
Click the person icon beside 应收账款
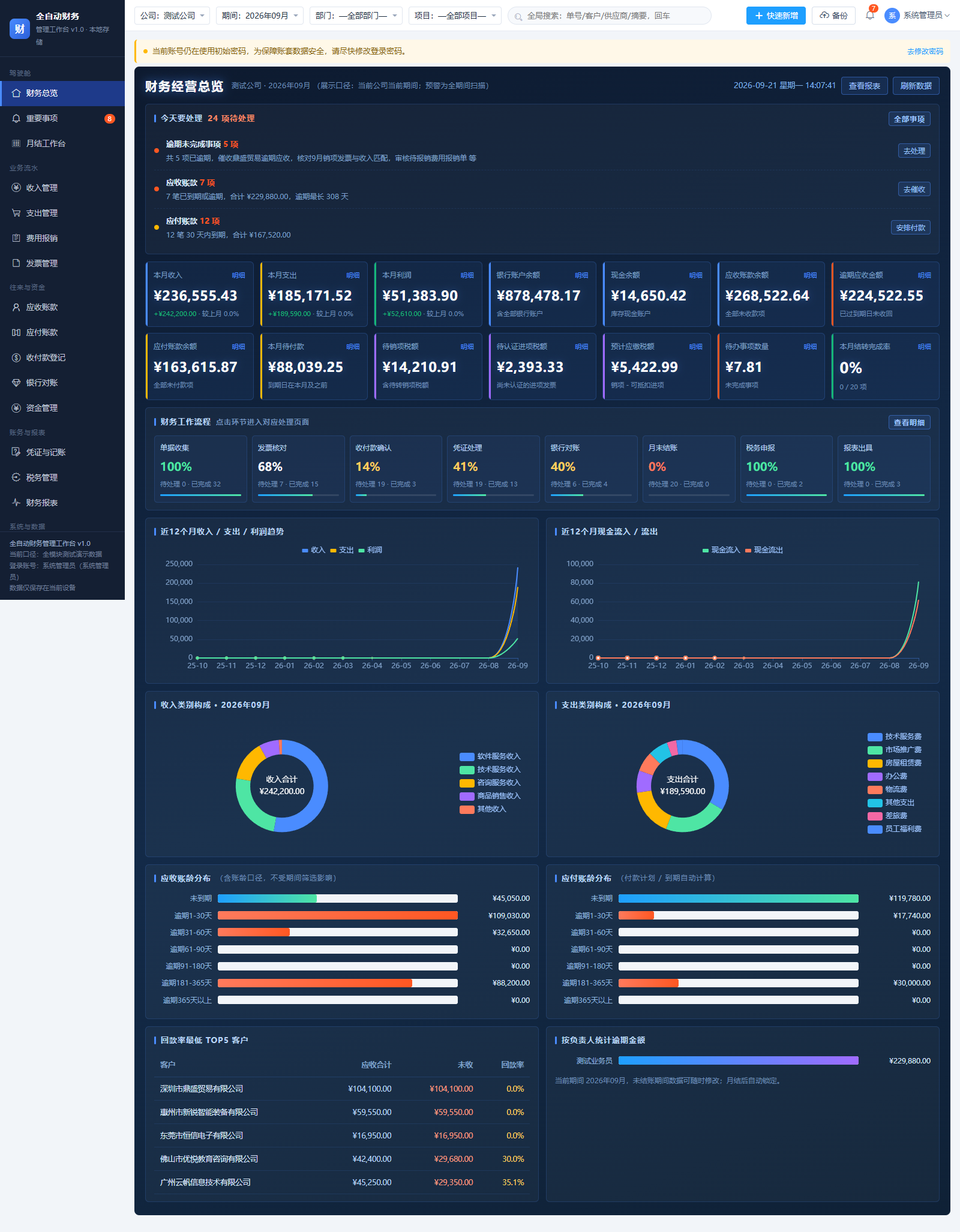click(16, 307)
